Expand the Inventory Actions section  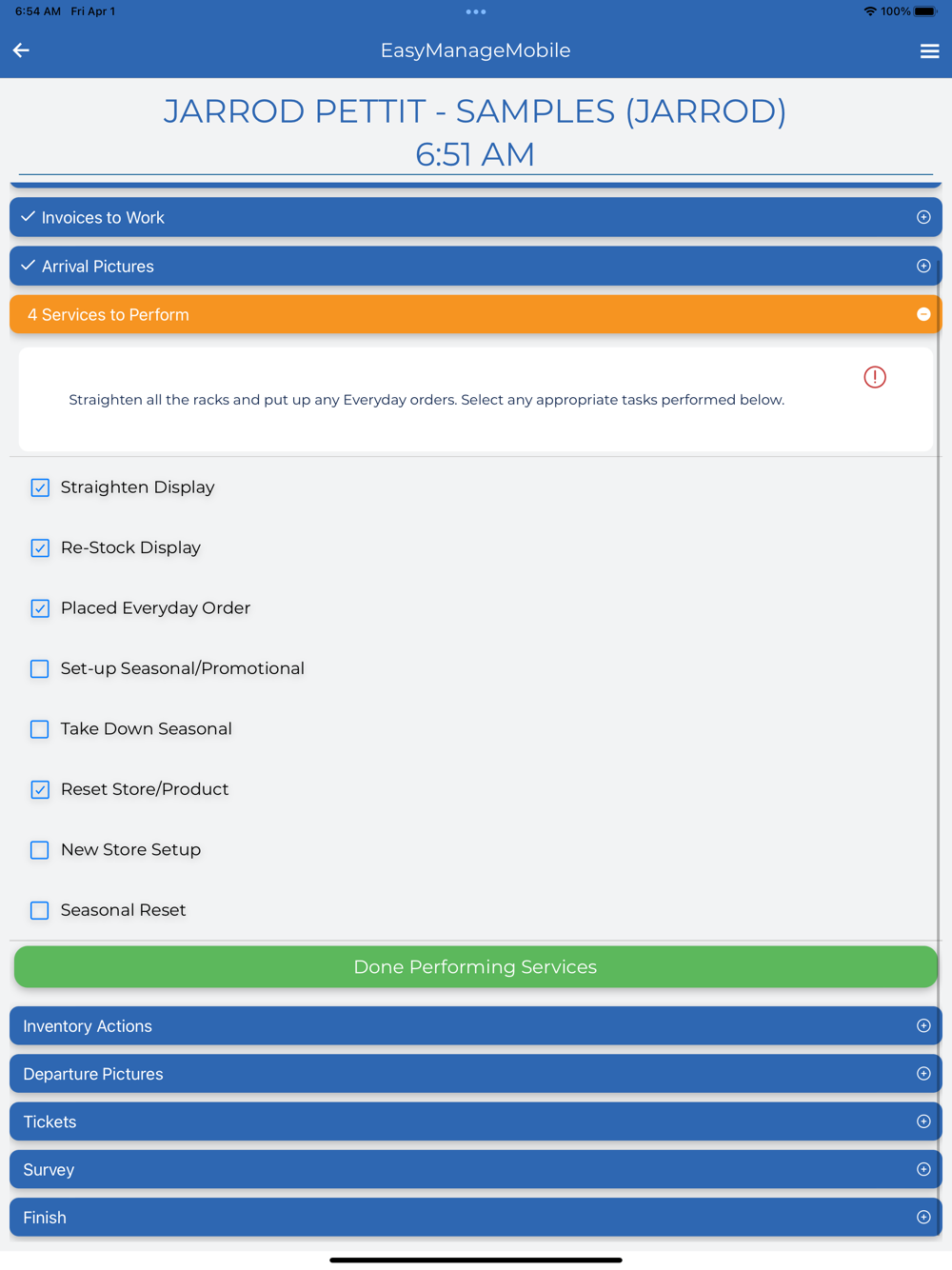tap(476, 1025)
